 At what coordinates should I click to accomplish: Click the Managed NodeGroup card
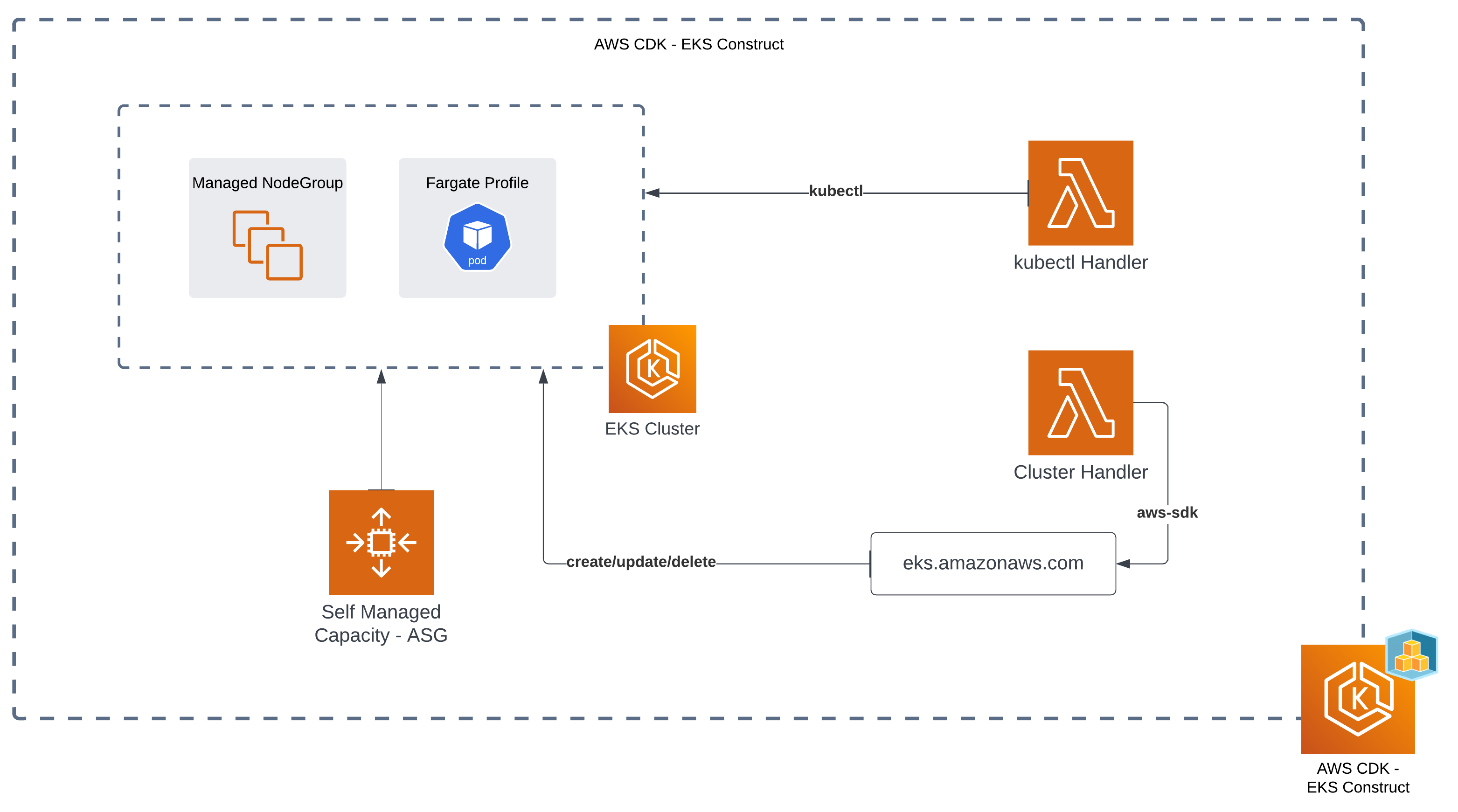point(267,228)
